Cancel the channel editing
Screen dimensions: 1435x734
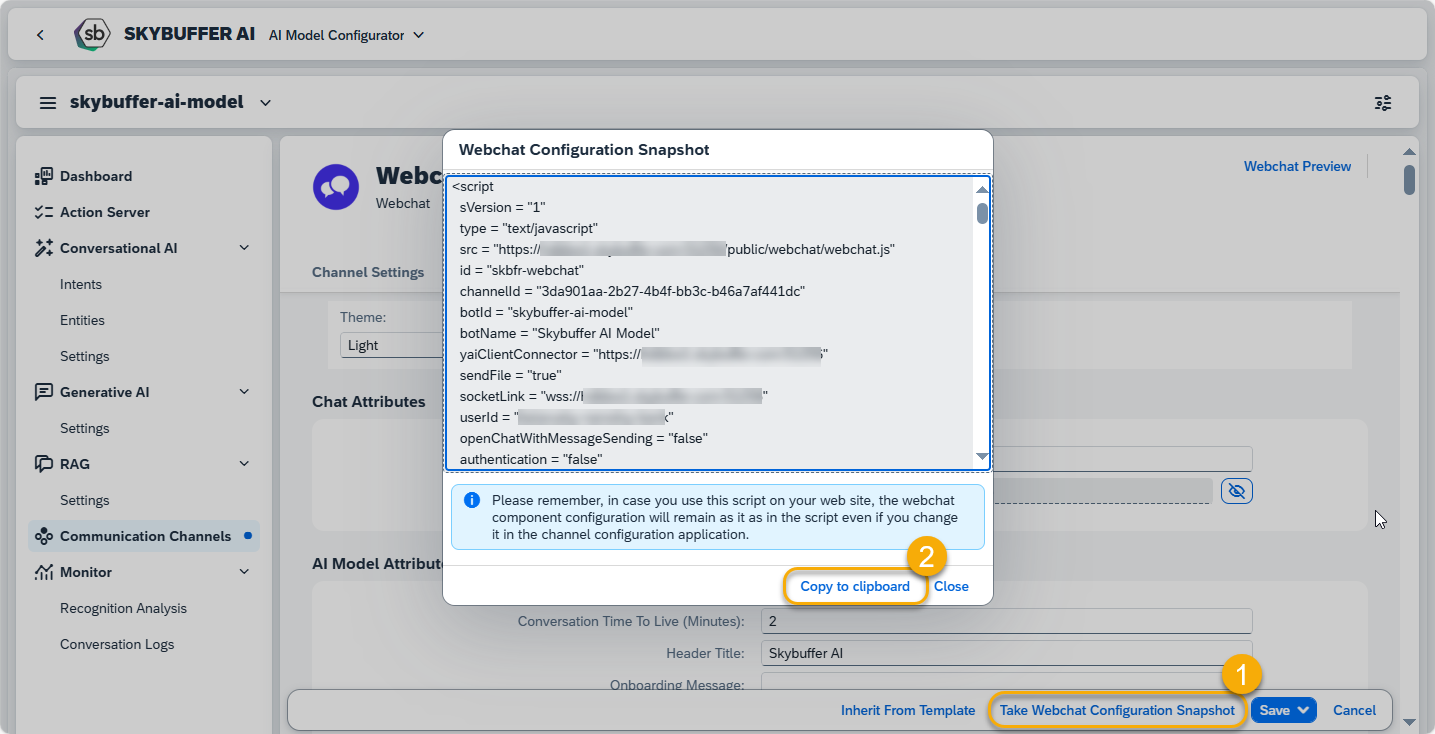pos(1354,710)
